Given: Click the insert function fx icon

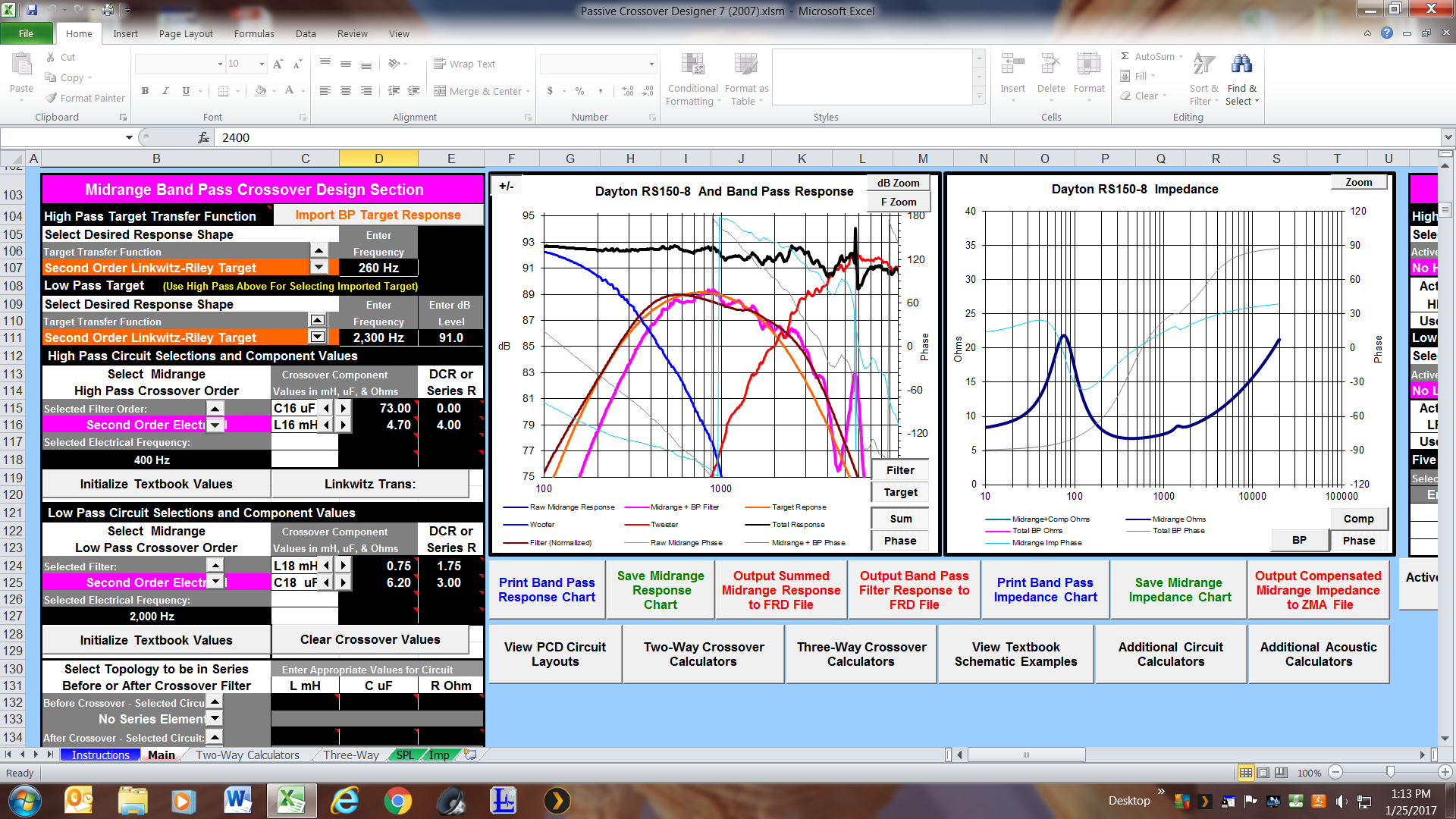Looking at the screenshot, I should coord(203,137).
